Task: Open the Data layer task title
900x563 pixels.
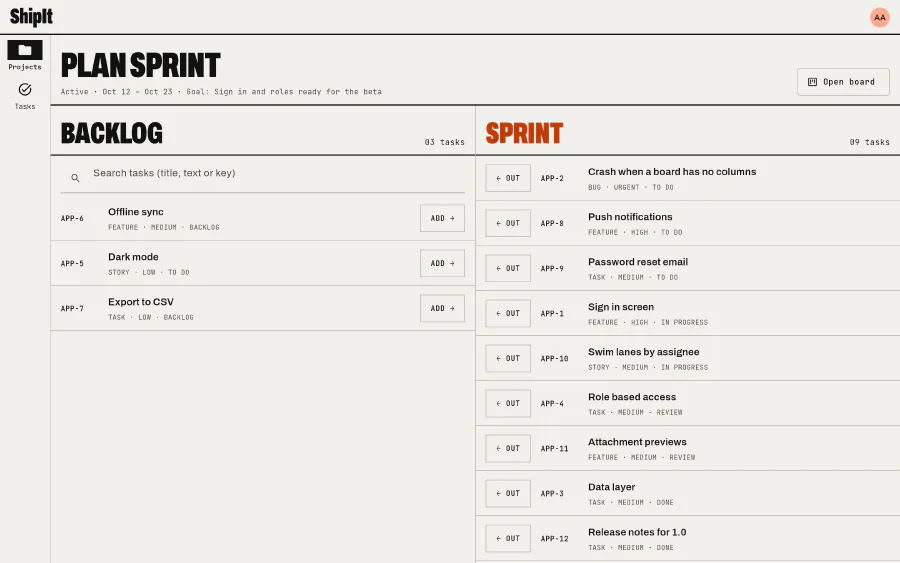Action: coord(611,487)
